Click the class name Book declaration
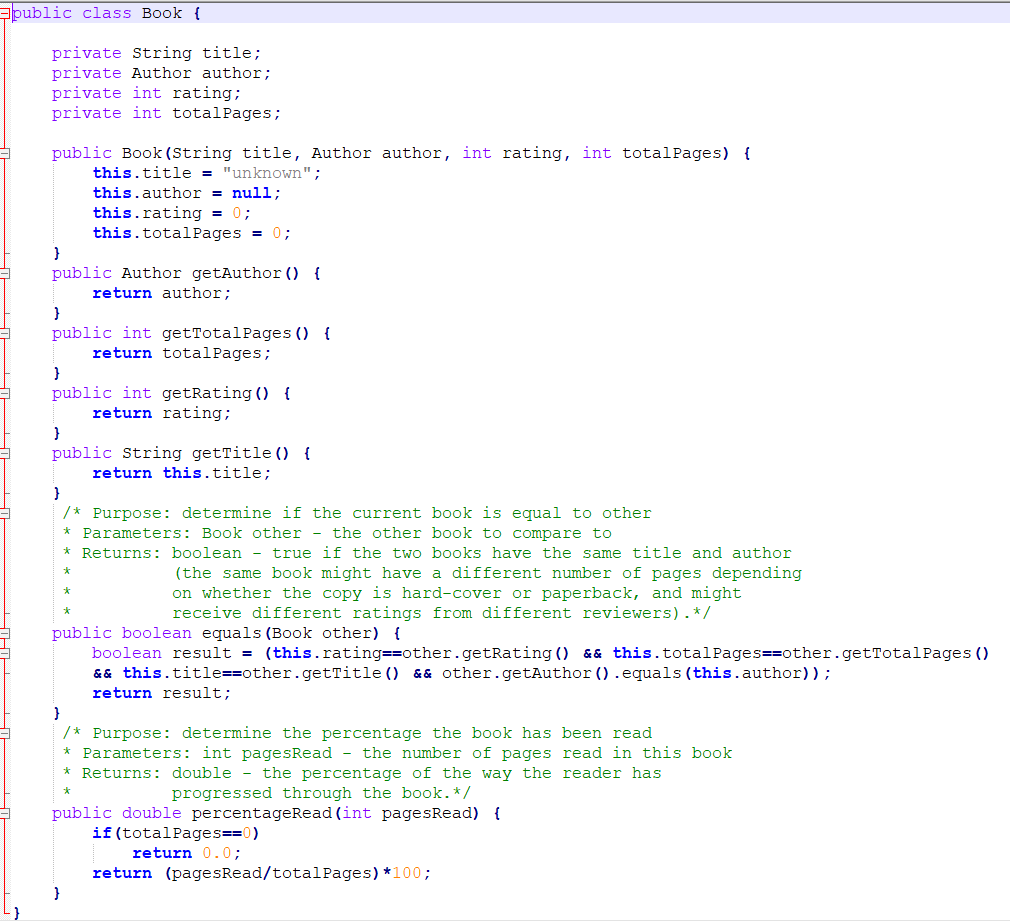 161,12
